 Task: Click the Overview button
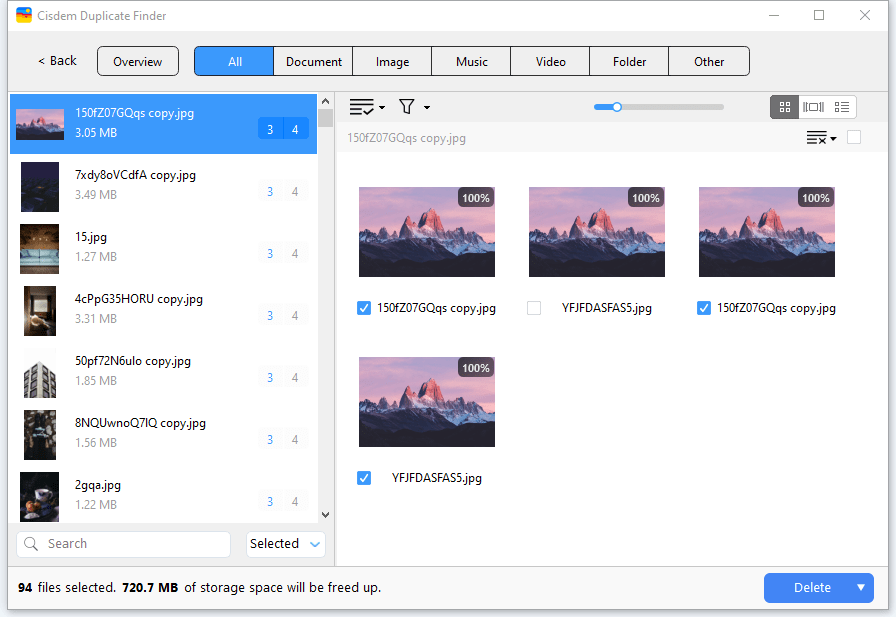click(137, 61)
